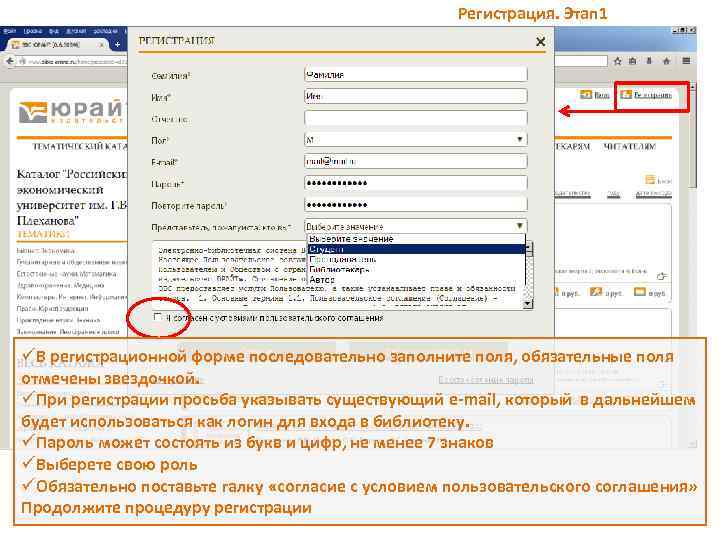Screen dimensions: 720x540
Task: Open Гуманитарные и общественные науки topic
Action: coord(72,262)
